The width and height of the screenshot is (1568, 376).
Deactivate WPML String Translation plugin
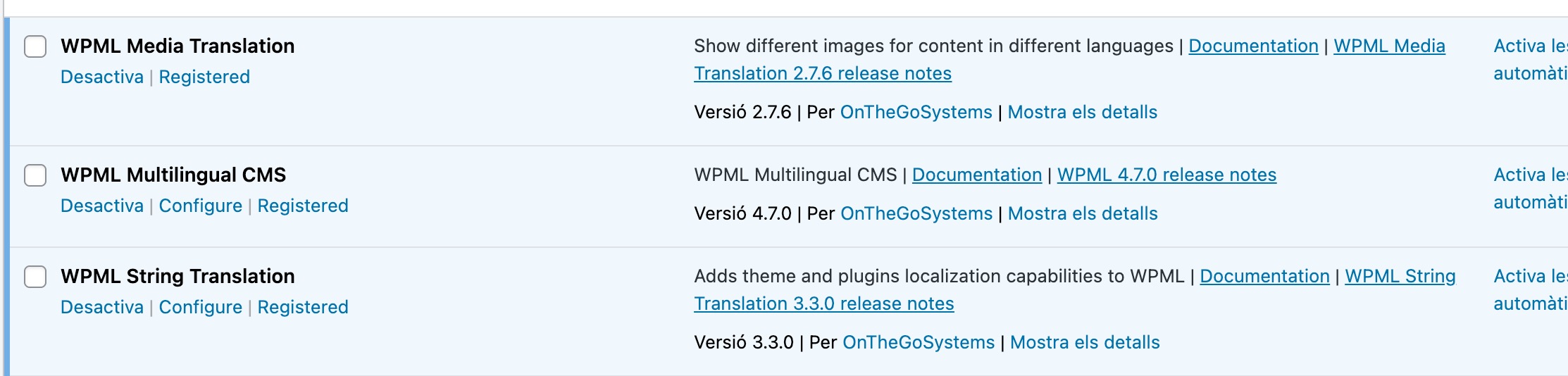click(x=102, y=307)
